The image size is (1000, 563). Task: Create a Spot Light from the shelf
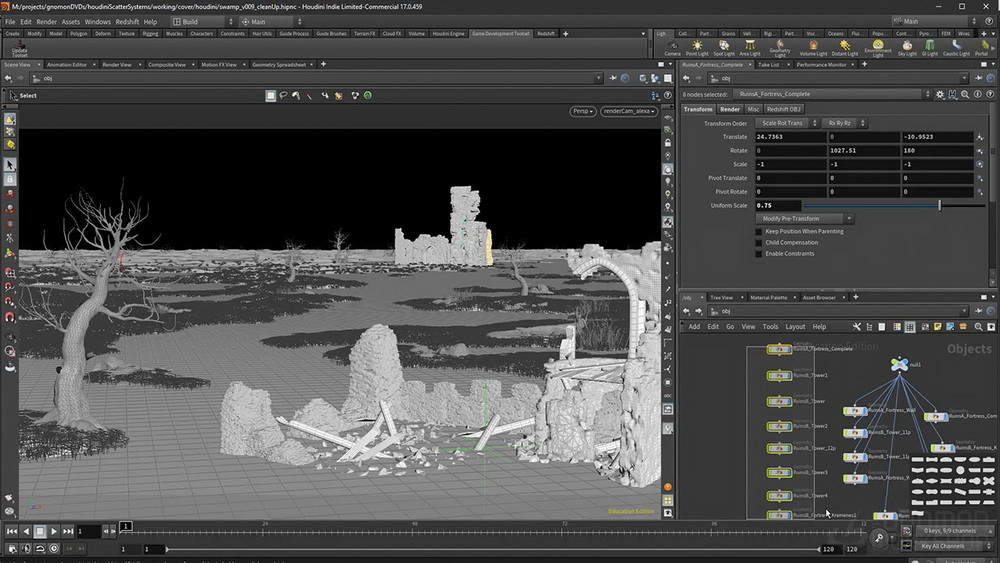point(724,48)
